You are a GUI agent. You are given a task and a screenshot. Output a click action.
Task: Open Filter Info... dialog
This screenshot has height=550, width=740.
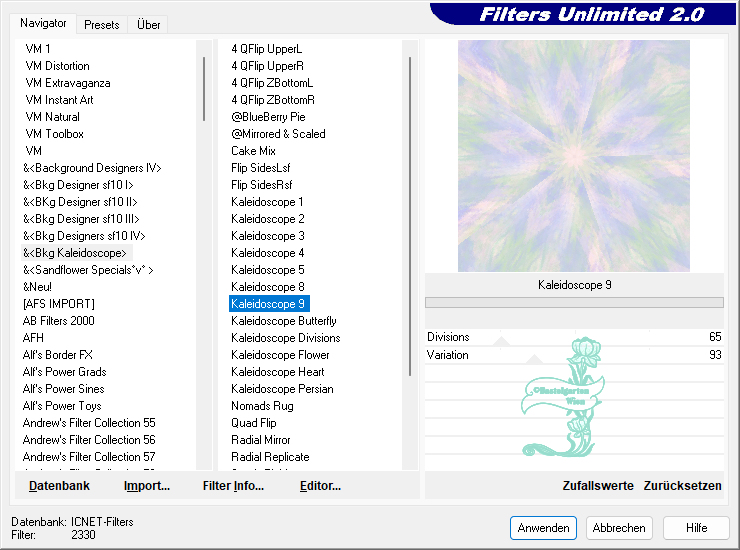[x=233, y=486]
